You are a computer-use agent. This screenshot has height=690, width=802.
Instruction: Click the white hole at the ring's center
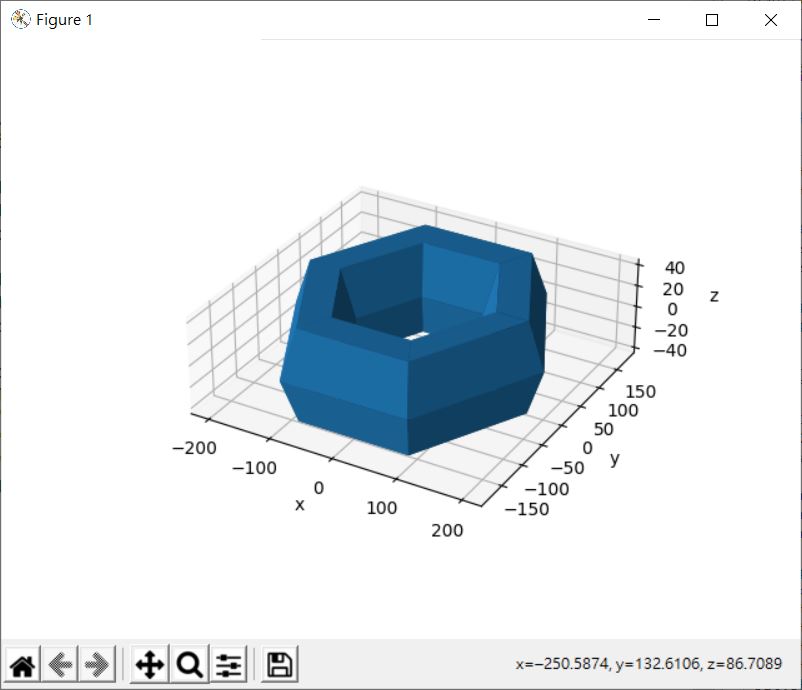click(x=417, y=337)
